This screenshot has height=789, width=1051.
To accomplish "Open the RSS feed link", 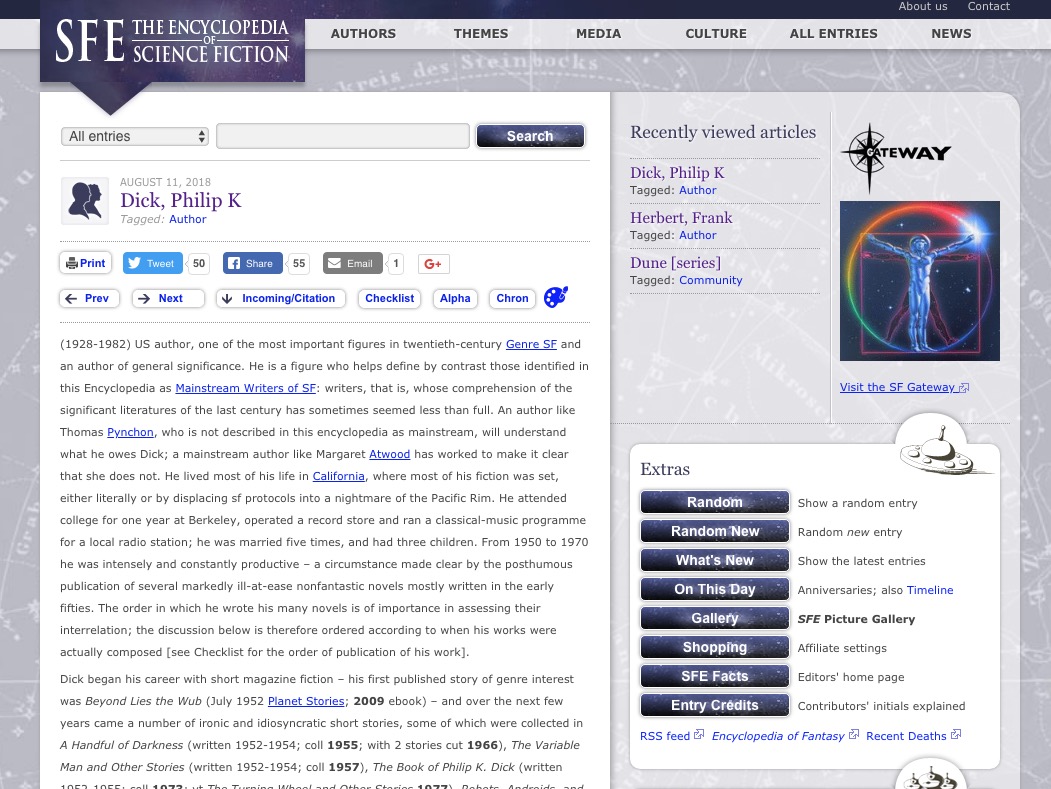I will [672, 736].
